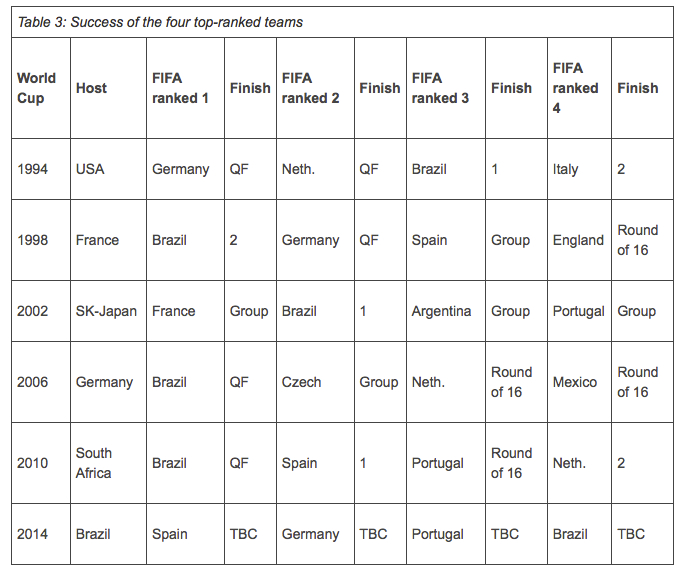The image size is (685, 575).
Task: Click the 'Czech' cell in 2006 row
Action: pyautogui.click(x=315, y=382)
